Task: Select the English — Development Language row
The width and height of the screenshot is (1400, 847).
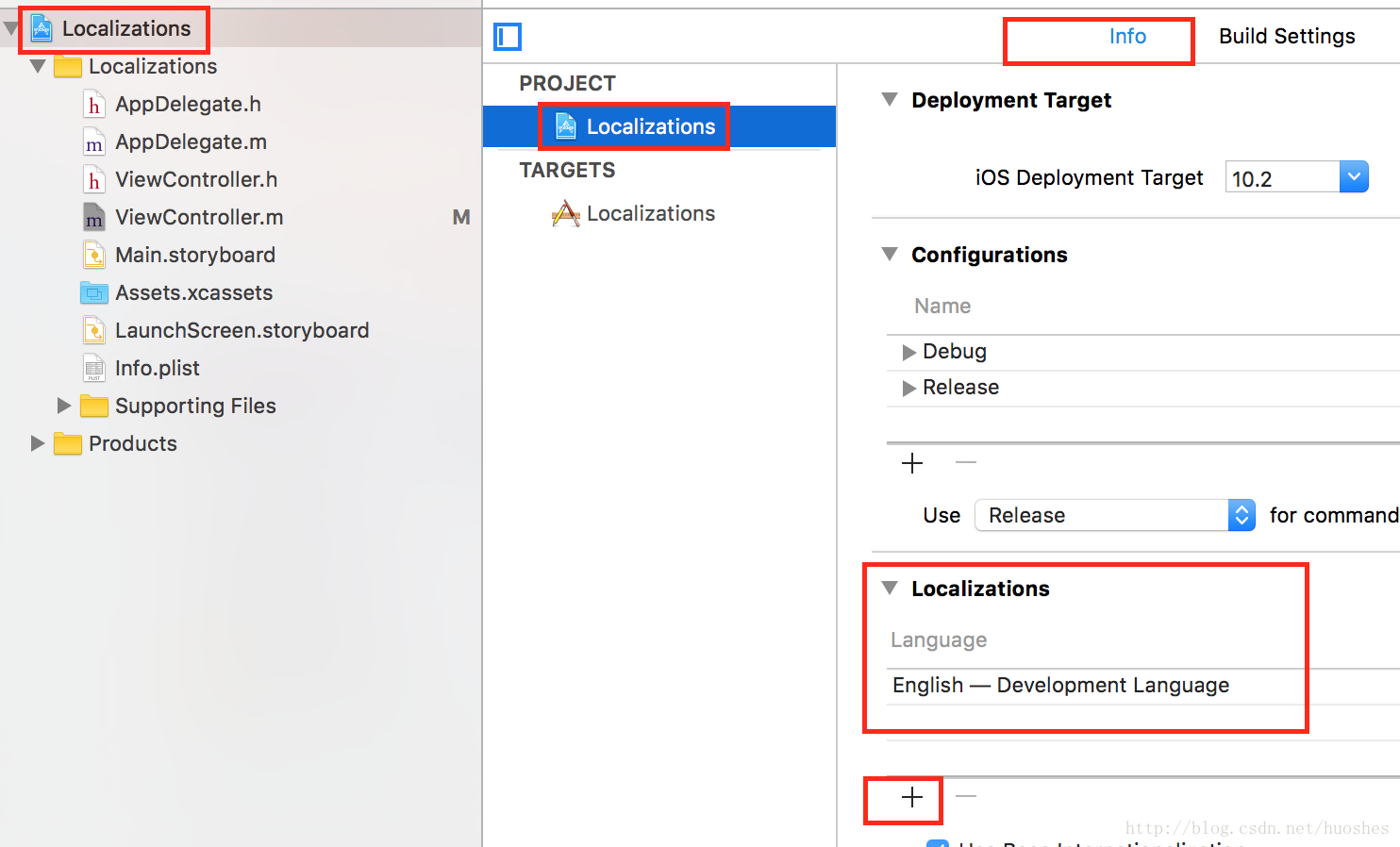Action: [x=1142, y=686]
